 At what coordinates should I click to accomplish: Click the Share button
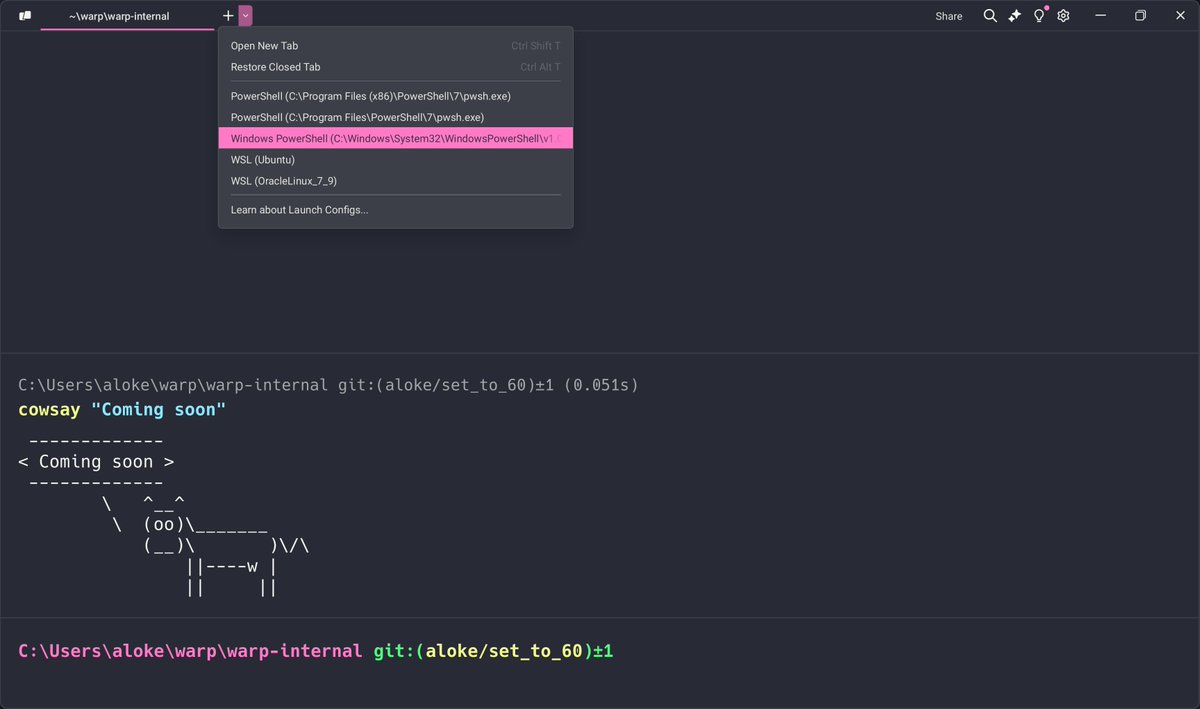pos(949,16)
